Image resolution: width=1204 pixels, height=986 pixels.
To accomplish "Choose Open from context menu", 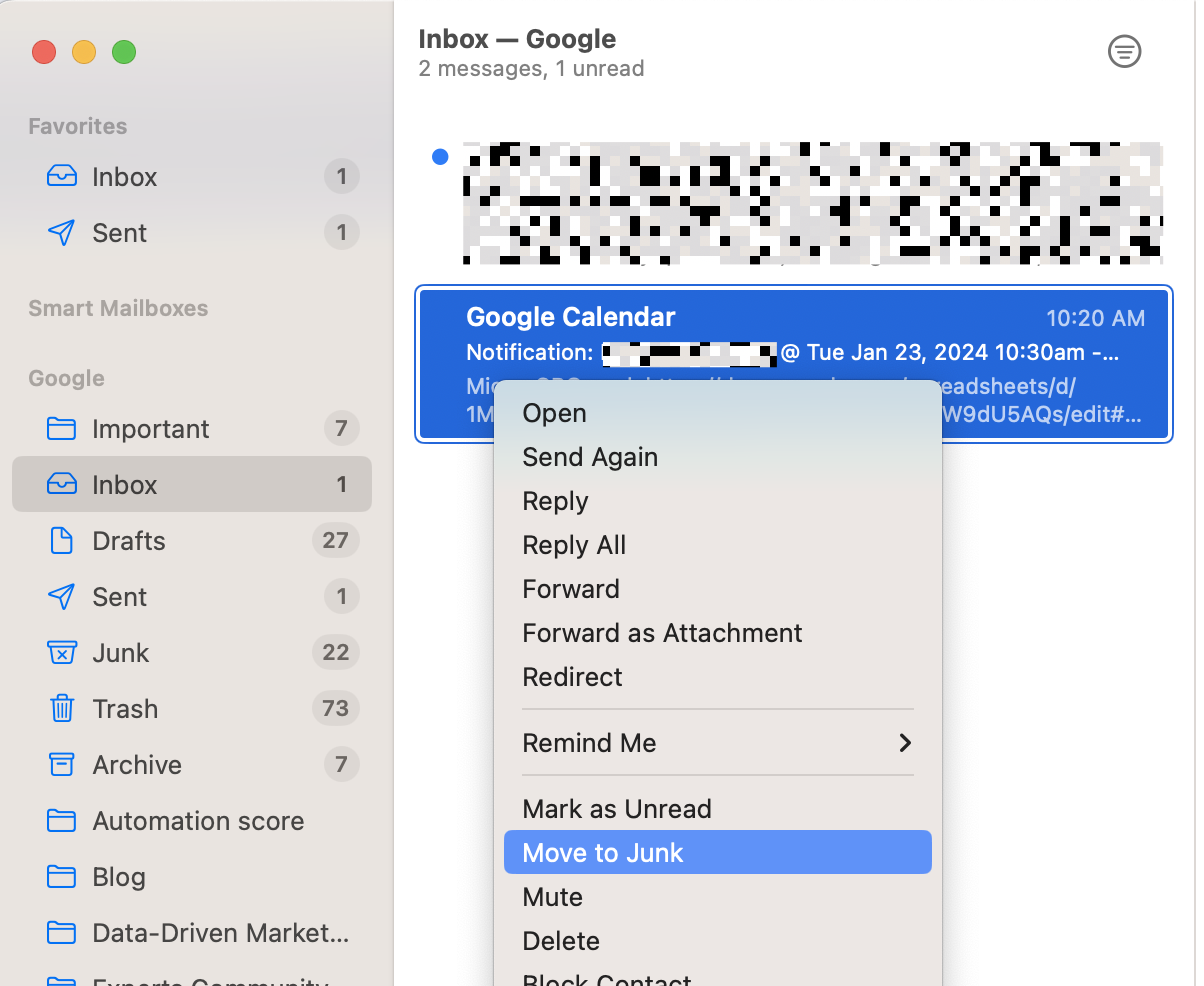I will point(718,413).
